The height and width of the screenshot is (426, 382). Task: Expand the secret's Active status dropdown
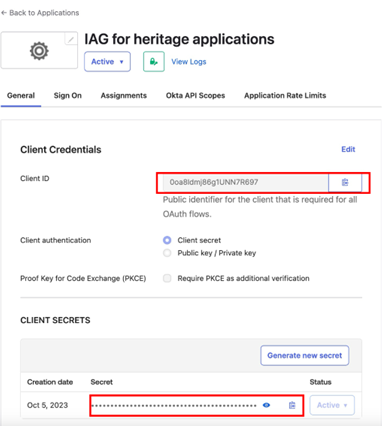(x=332, y=405)
